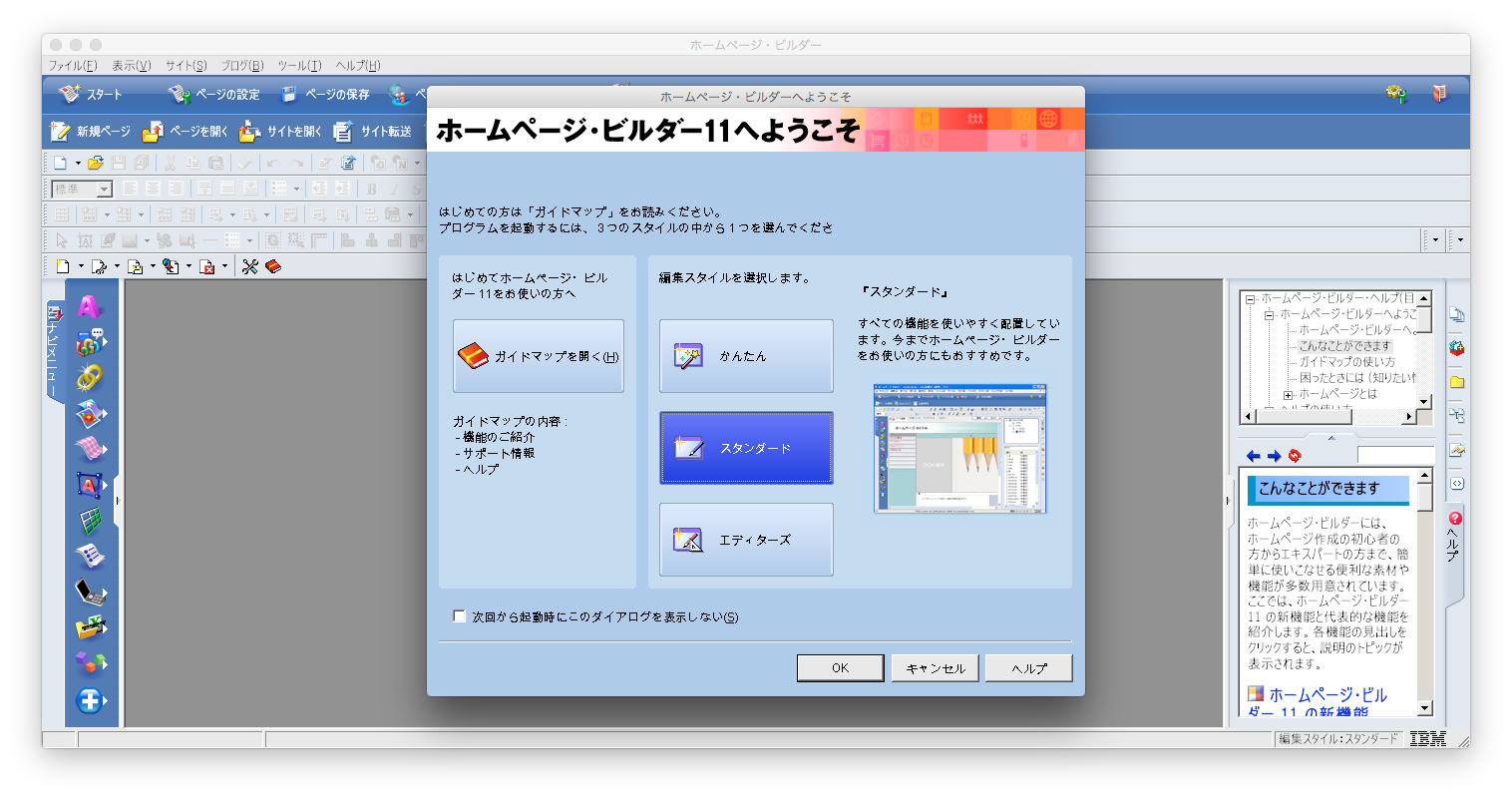Open the 表示(V) menu
This screenshot has width=1512, height=798.
coord(131,66)
